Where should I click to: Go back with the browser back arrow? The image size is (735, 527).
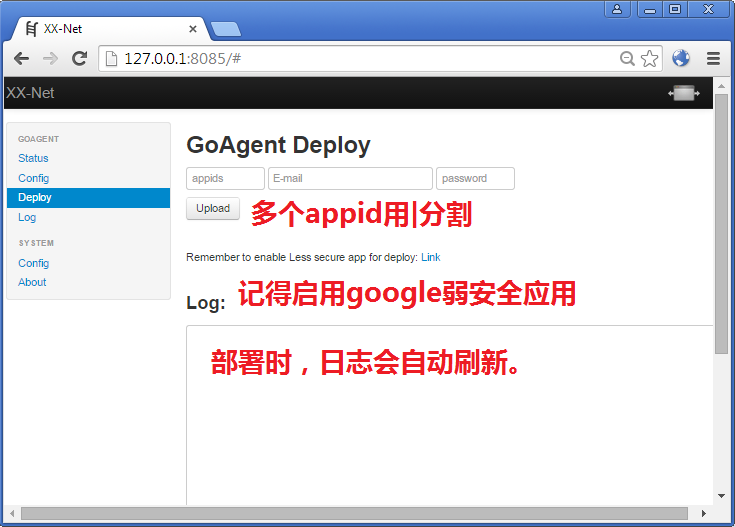(x=21, y=59)
